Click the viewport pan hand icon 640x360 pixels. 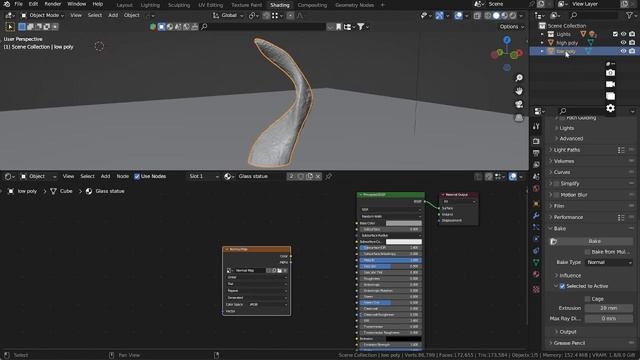click(519, 91)
